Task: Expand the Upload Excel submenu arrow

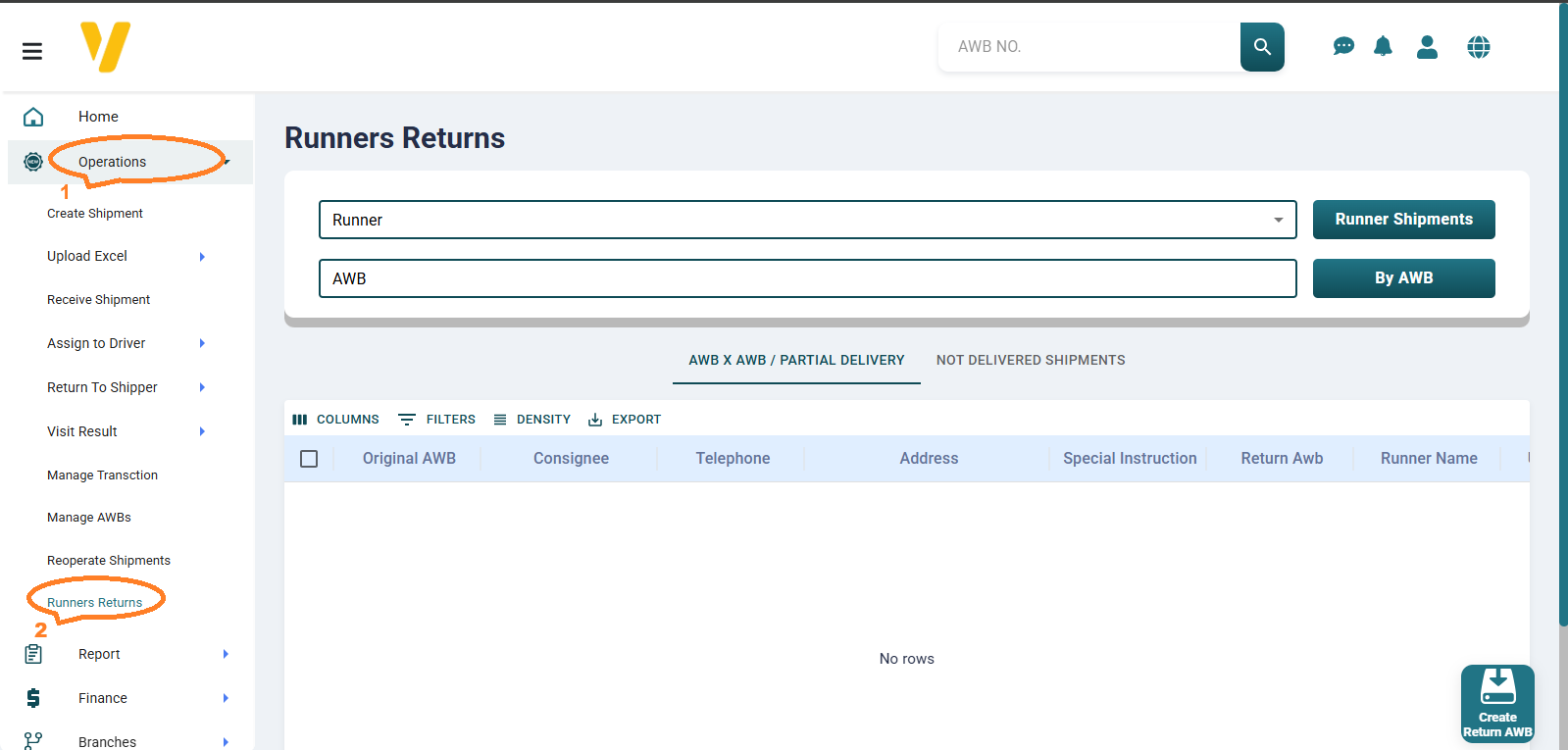Action: (x=202, y=257)
